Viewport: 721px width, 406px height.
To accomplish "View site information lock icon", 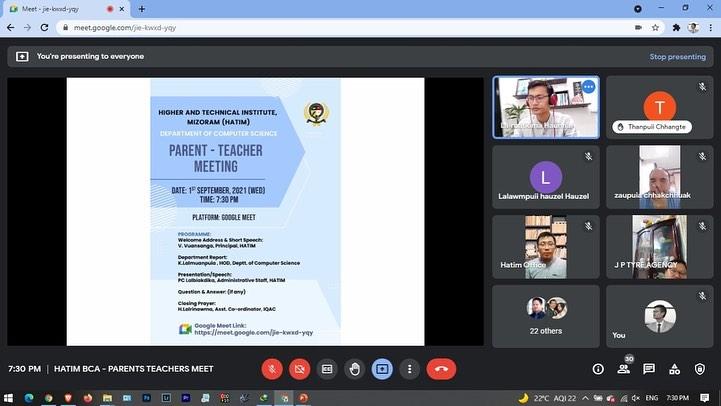I will tap(65, 28).
